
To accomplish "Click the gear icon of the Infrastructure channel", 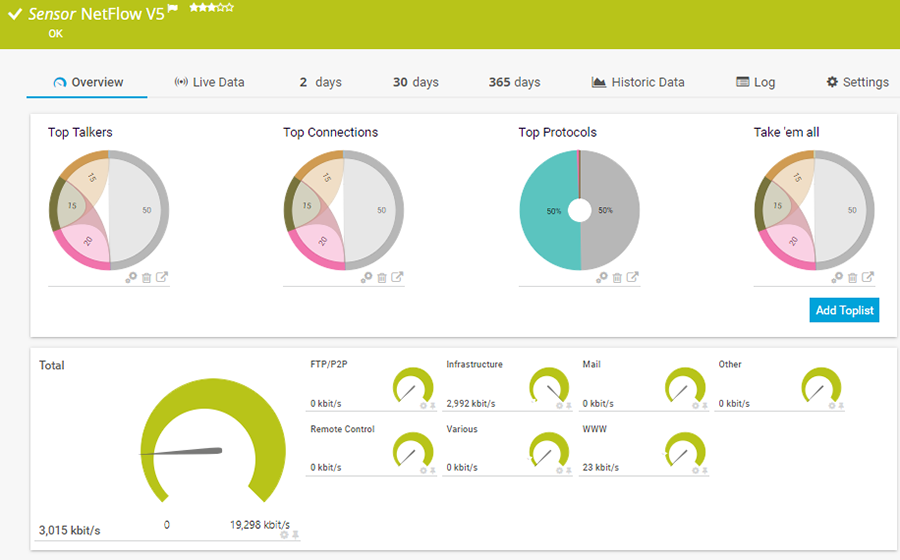I will click(x=560, y=406).
